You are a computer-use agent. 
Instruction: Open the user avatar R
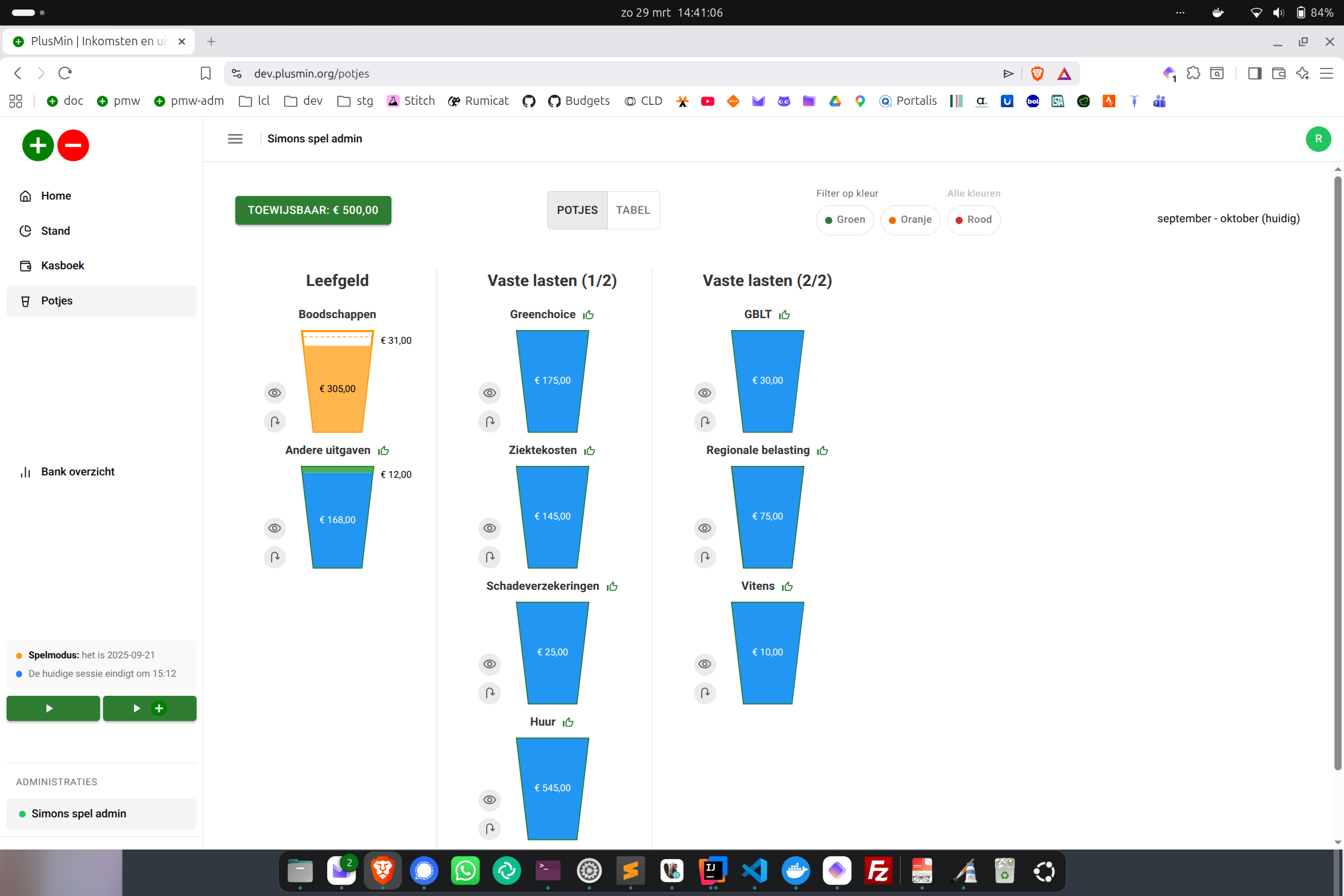point(1318,139)
